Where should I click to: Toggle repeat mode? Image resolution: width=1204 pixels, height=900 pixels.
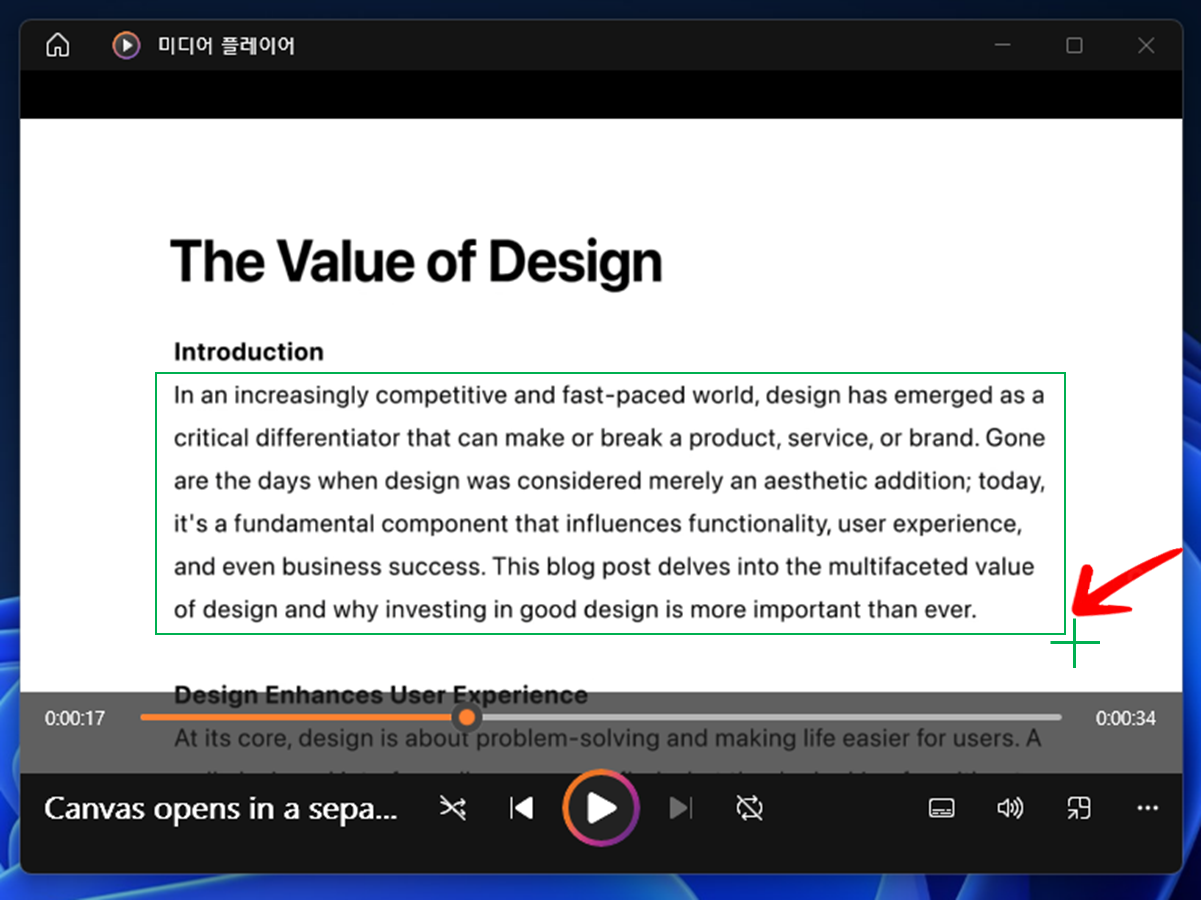point(749,808)
